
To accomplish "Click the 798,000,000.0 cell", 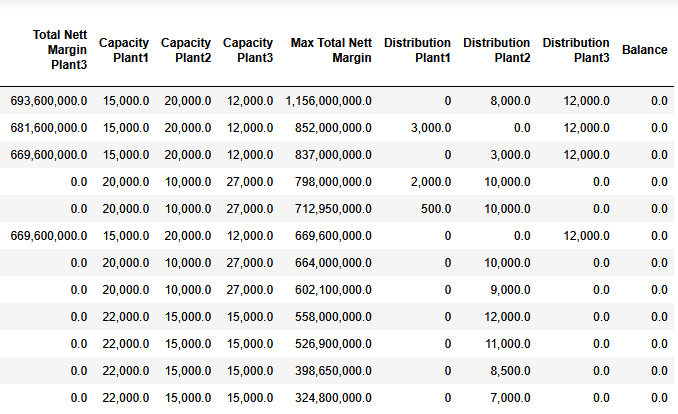I will click(x=333, y=182).
